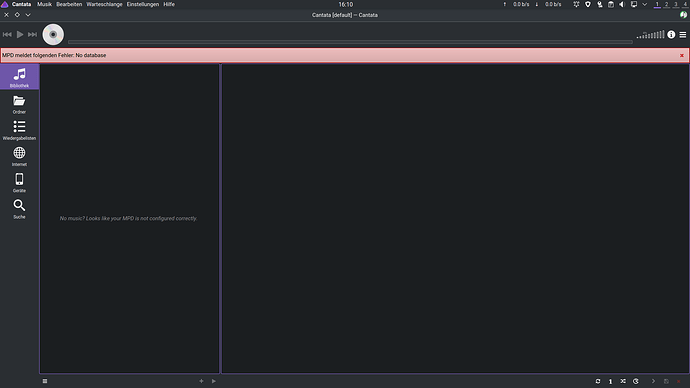The image size is (690, 388).
Task: Switch to virtual desktop 3
Action: click(676, 4)
